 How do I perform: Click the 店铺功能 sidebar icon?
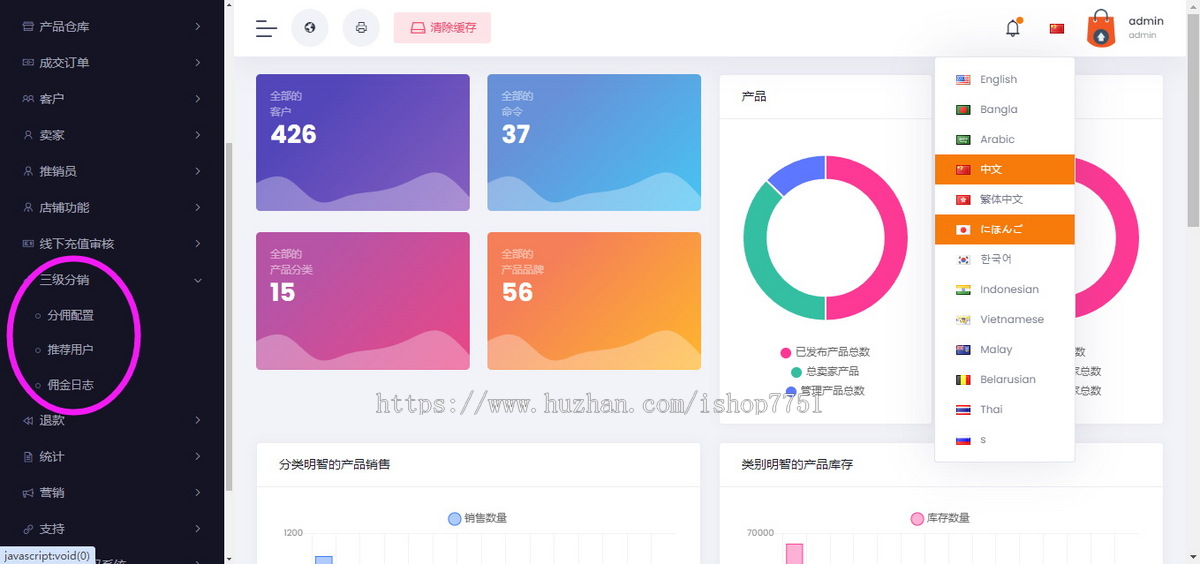click(x=29, y=208)
